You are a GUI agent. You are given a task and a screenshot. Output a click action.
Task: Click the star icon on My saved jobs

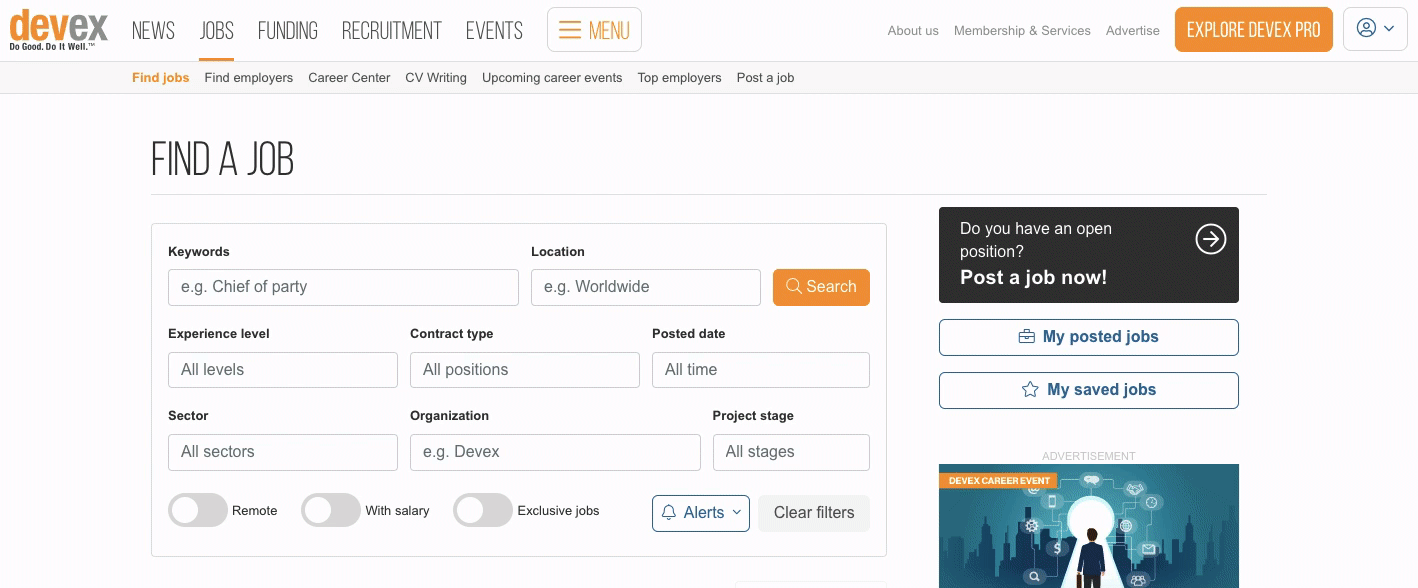pyautogui.click(x=1030, y=390)
